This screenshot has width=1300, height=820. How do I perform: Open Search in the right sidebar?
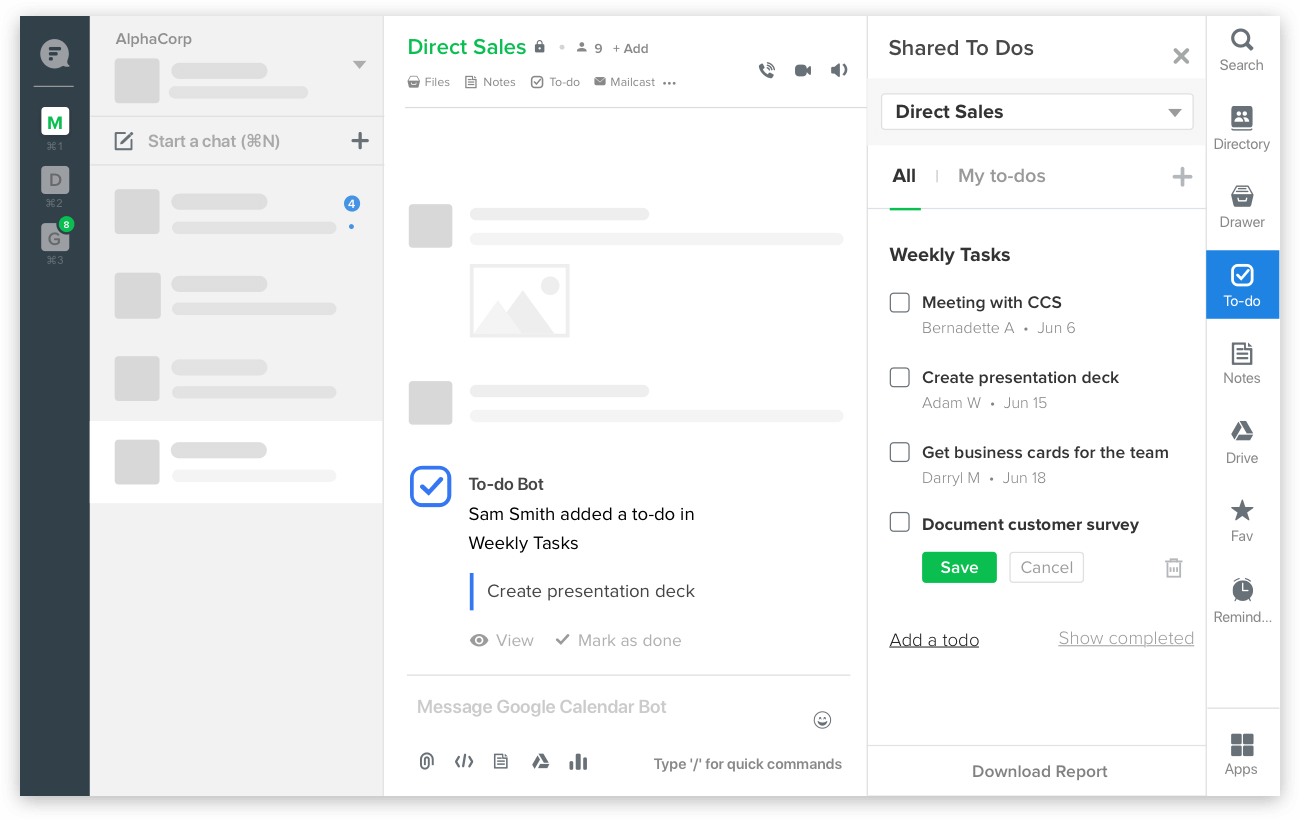(1241, 50)
